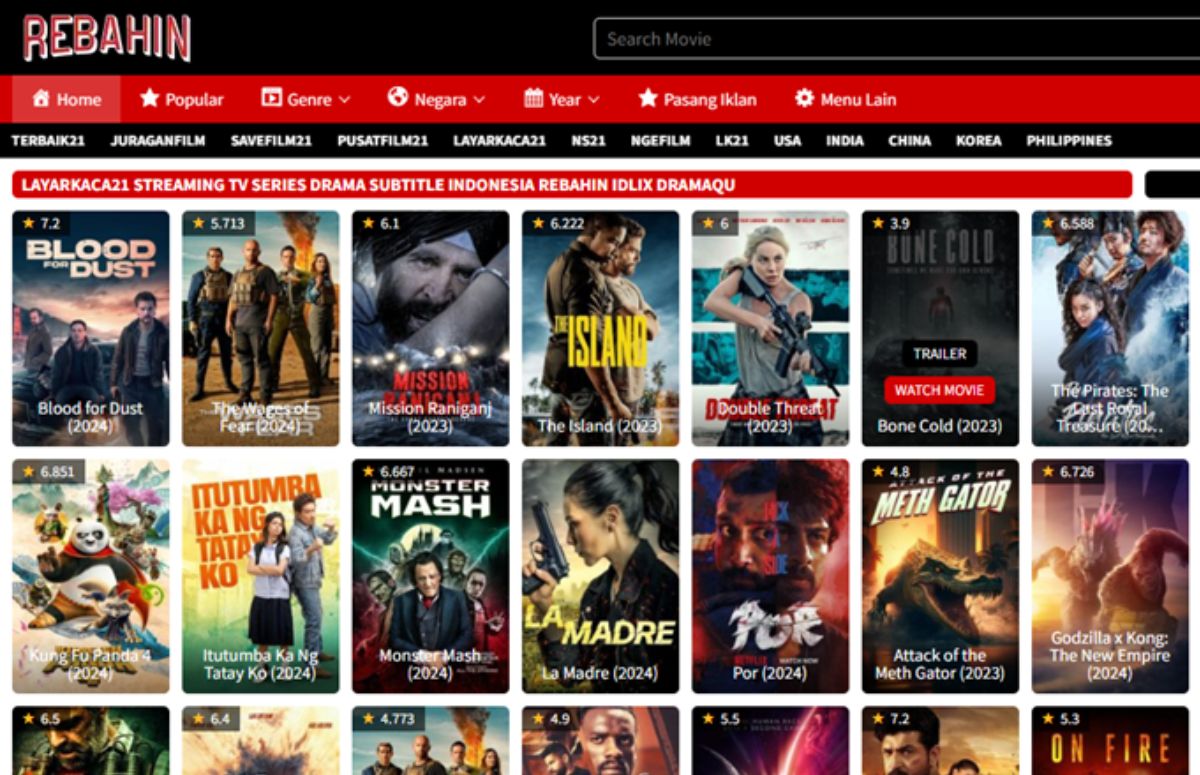The image size is (1200, 775).
Task: Browse movies from INDIA
Action: coord(845,141)
